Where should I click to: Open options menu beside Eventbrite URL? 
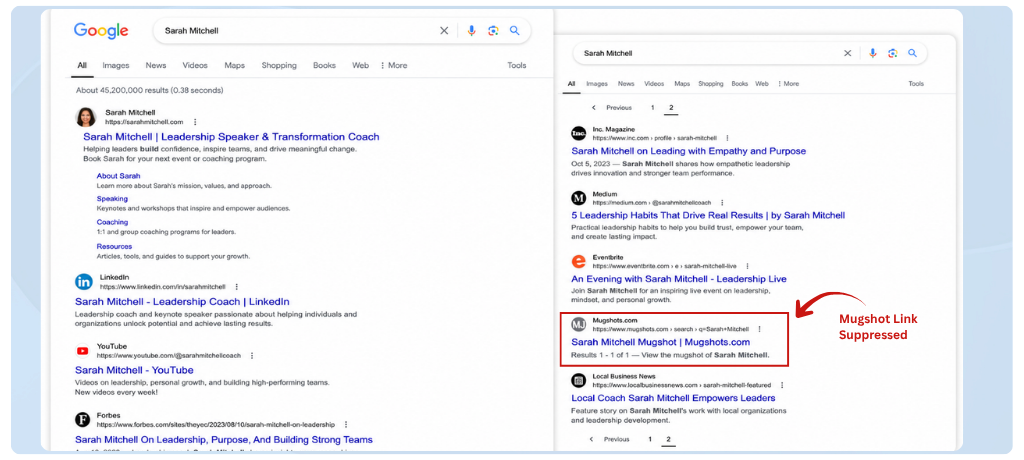747,267
